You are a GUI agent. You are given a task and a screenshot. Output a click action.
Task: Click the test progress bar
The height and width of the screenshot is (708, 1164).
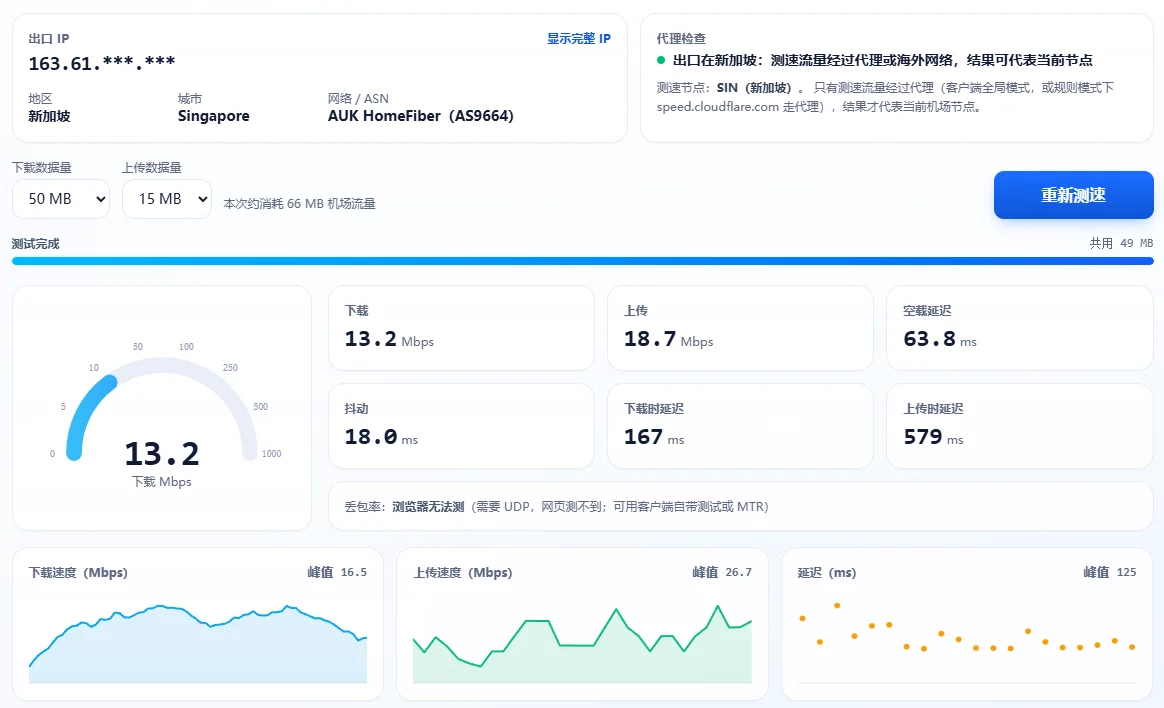click(583, 261)
